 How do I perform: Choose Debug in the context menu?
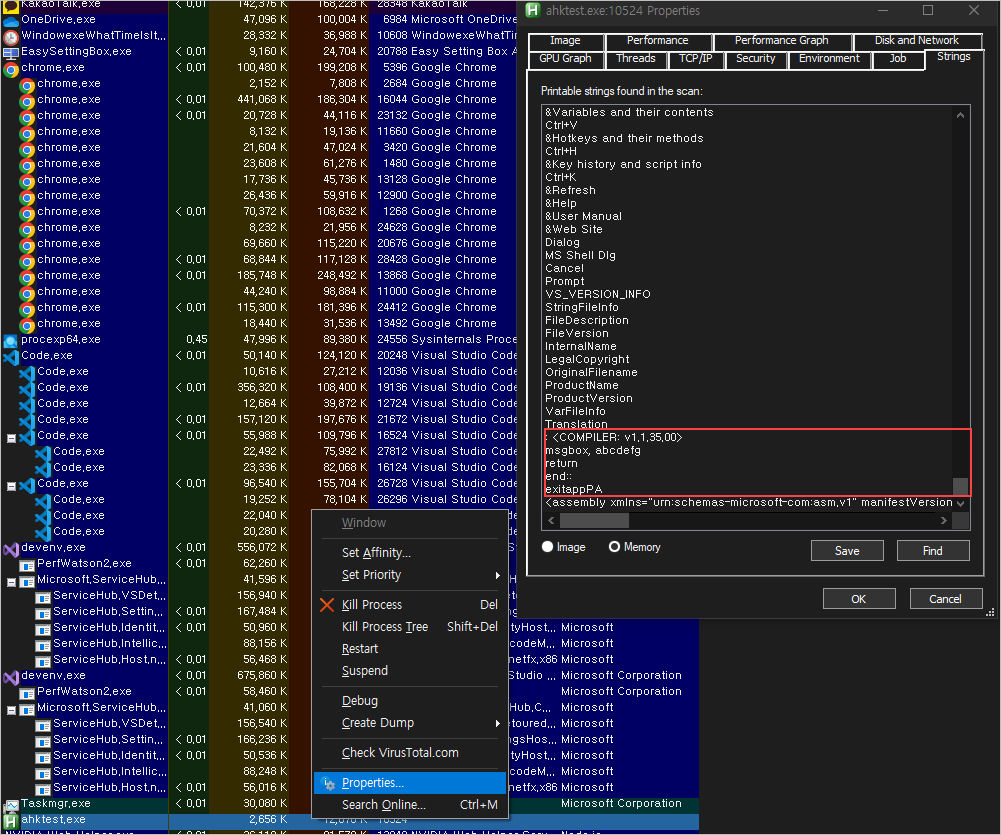[x=409, y=701]
